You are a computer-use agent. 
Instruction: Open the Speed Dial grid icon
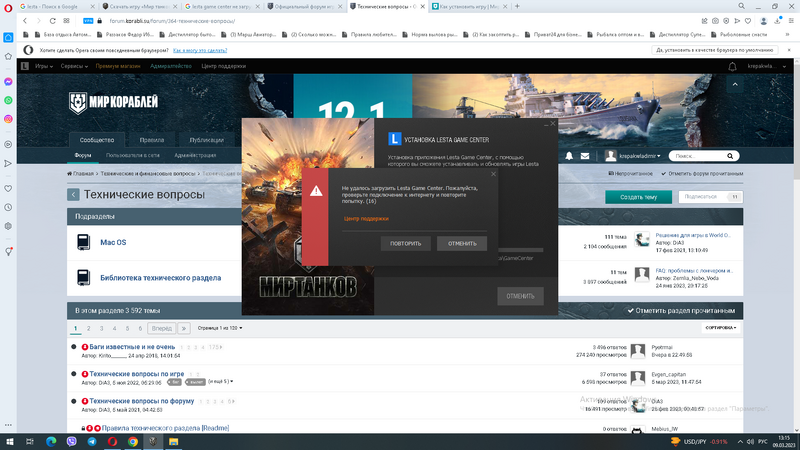click(66, 21)
